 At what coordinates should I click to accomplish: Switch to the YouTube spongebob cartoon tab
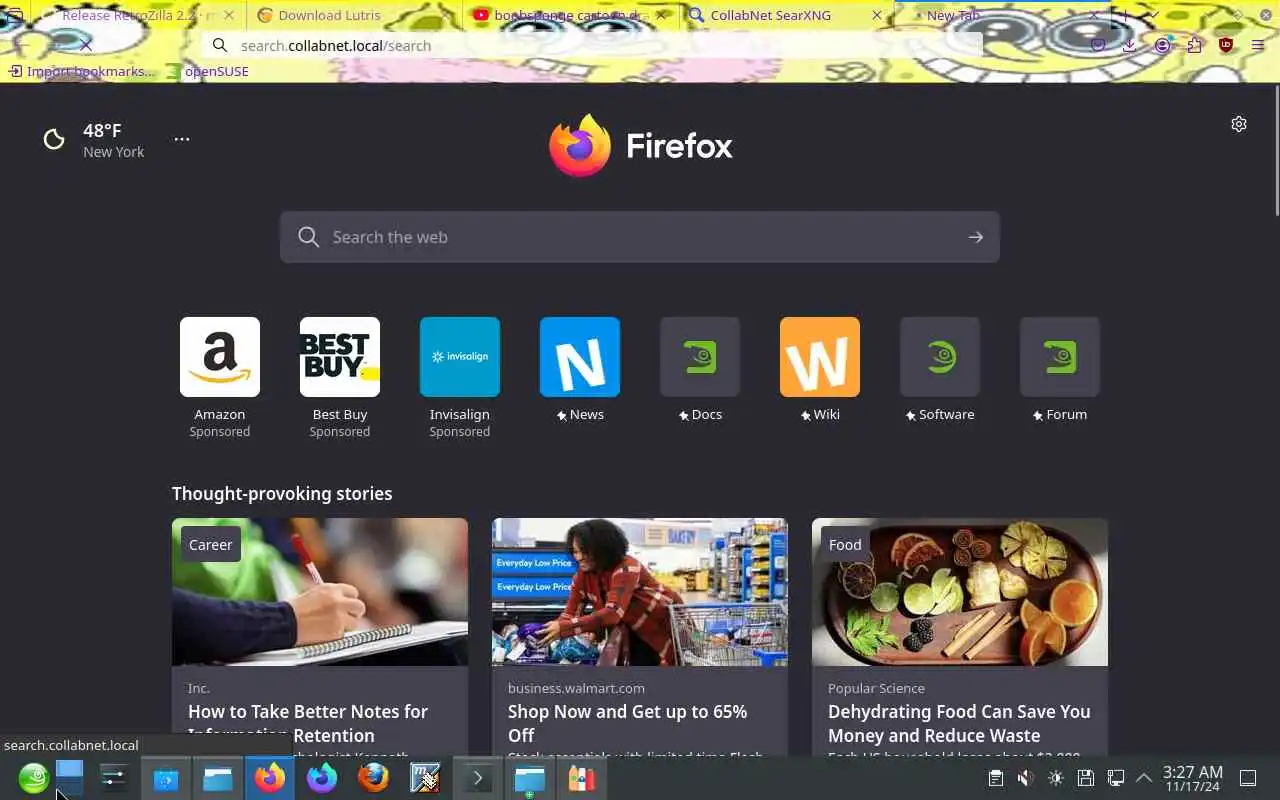click(571, 15)
